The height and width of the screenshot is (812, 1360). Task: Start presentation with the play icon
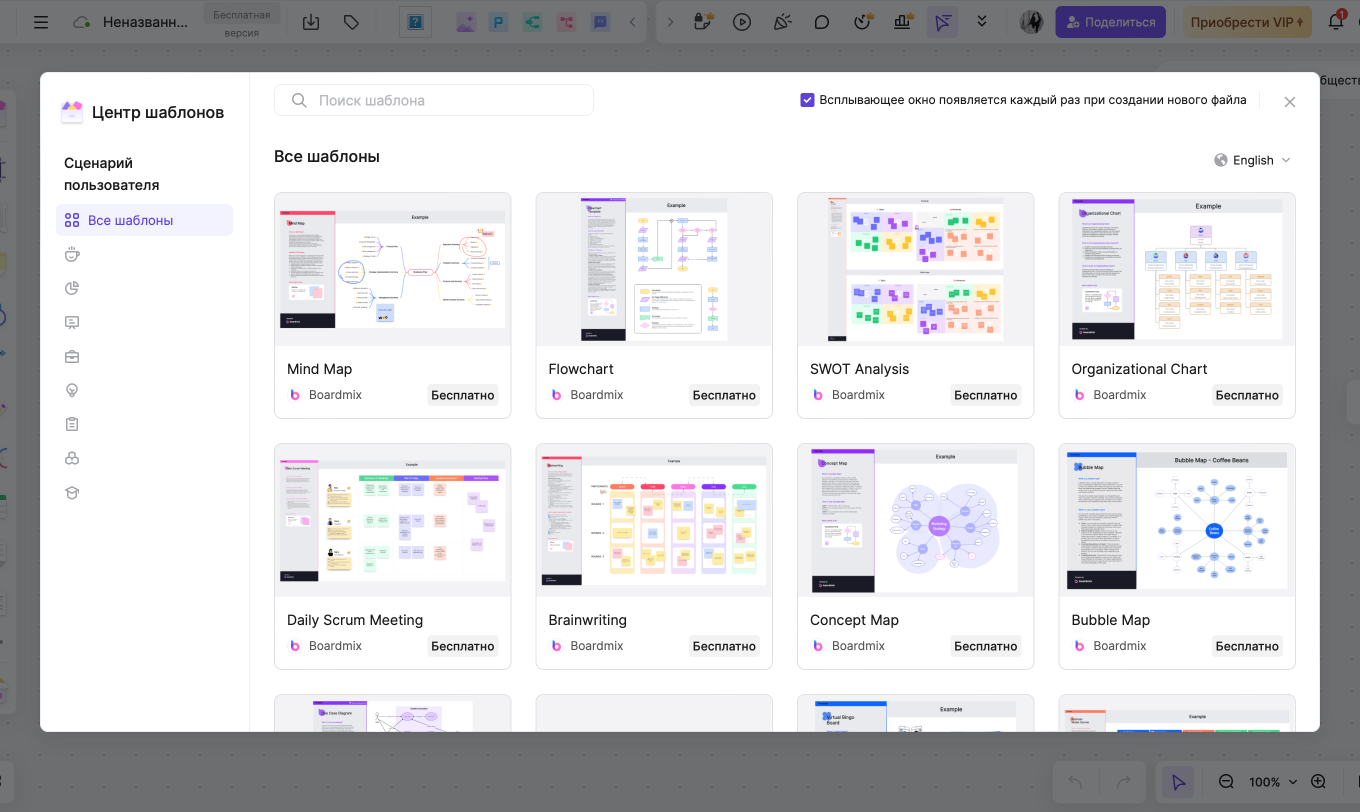point(742,22)
